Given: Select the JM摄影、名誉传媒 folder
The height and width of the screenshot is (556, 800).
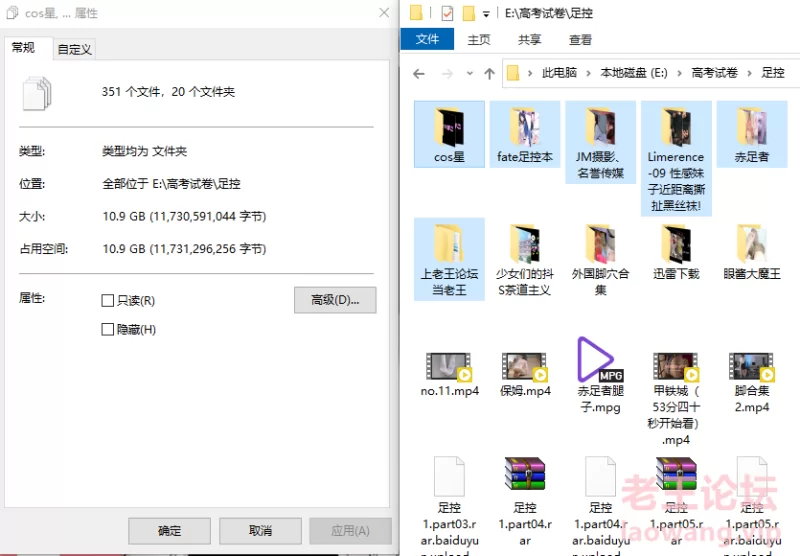Looking at the screenshot, I should [601, 142].
